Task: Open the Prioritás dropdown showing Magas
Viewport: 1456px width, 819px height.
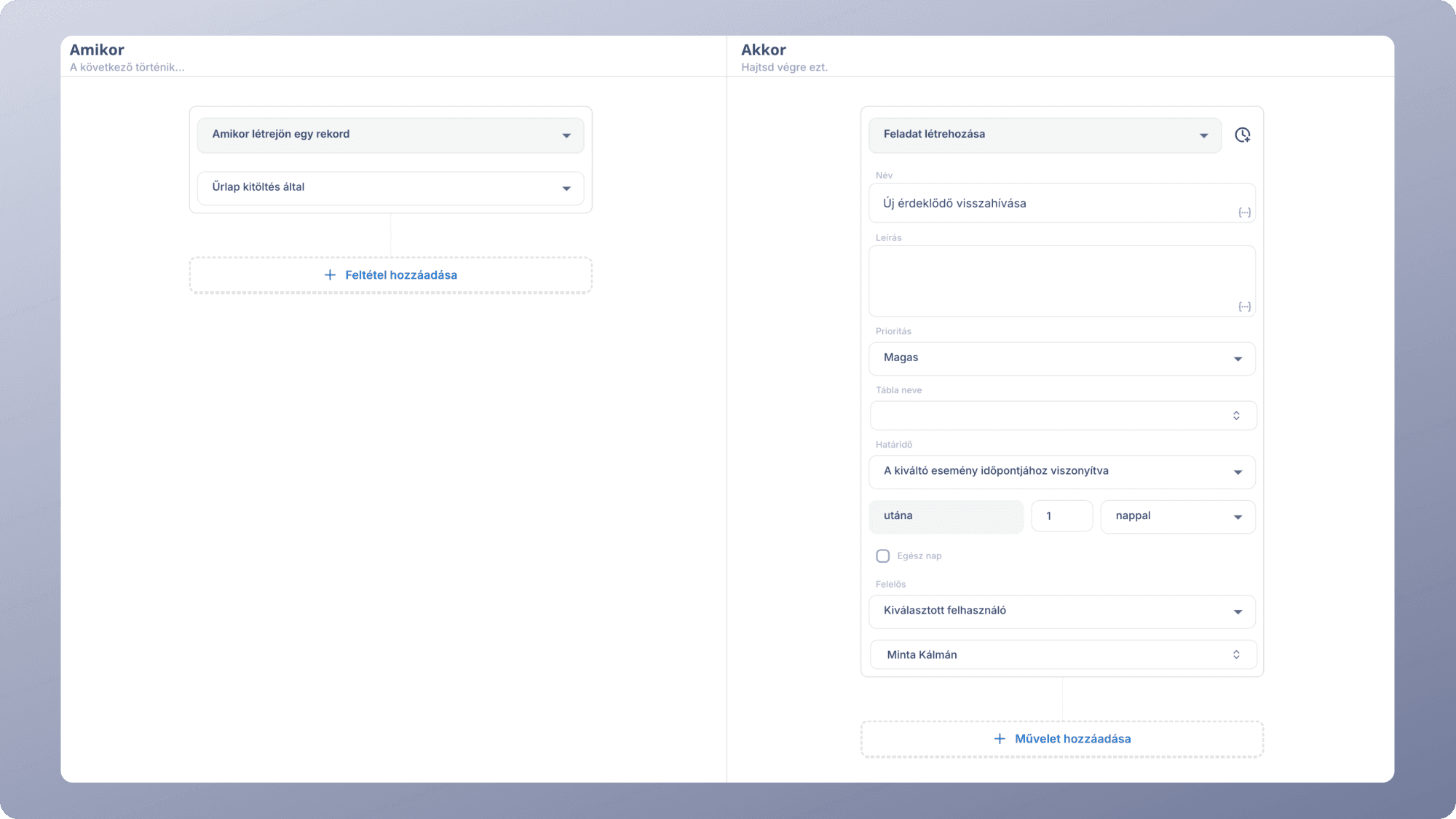Action: (1062, 358)
